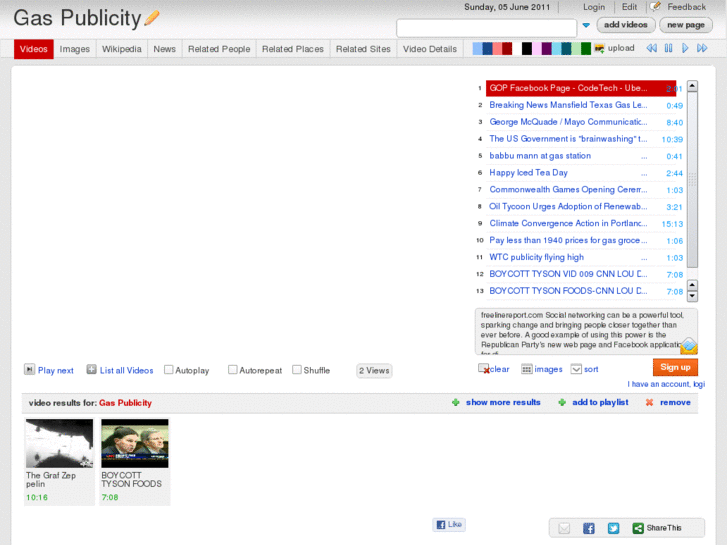Click 'I have an account, login' link
Screen dimensions: 727x545
(666, 384)
